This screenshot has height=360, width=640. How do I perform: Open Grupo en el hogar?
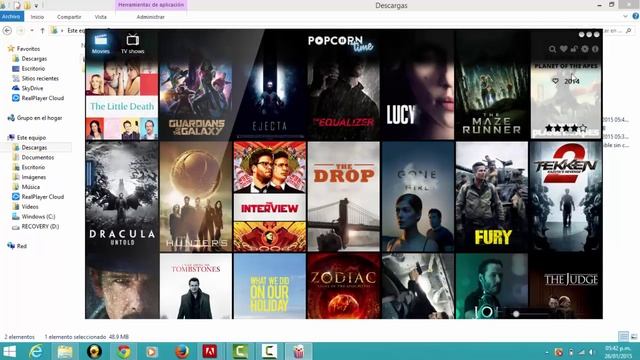40,118
